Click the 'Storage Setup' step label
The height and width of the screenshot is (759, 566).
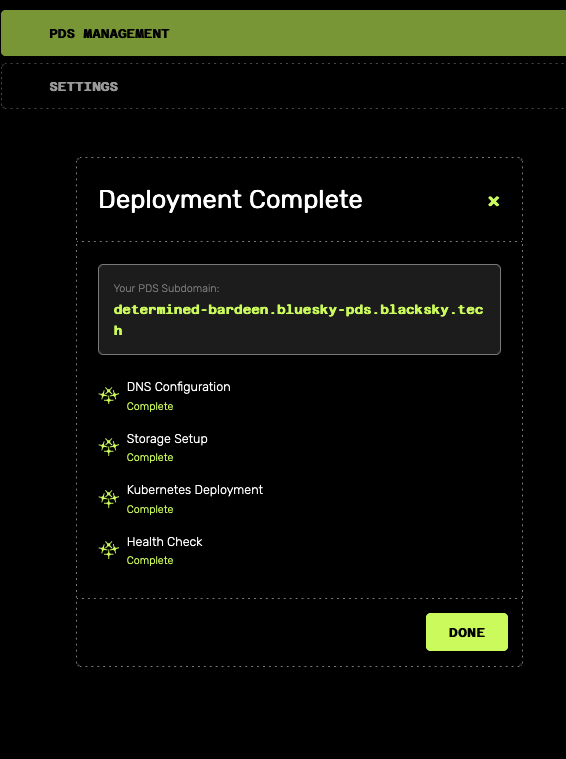point(167,439)
